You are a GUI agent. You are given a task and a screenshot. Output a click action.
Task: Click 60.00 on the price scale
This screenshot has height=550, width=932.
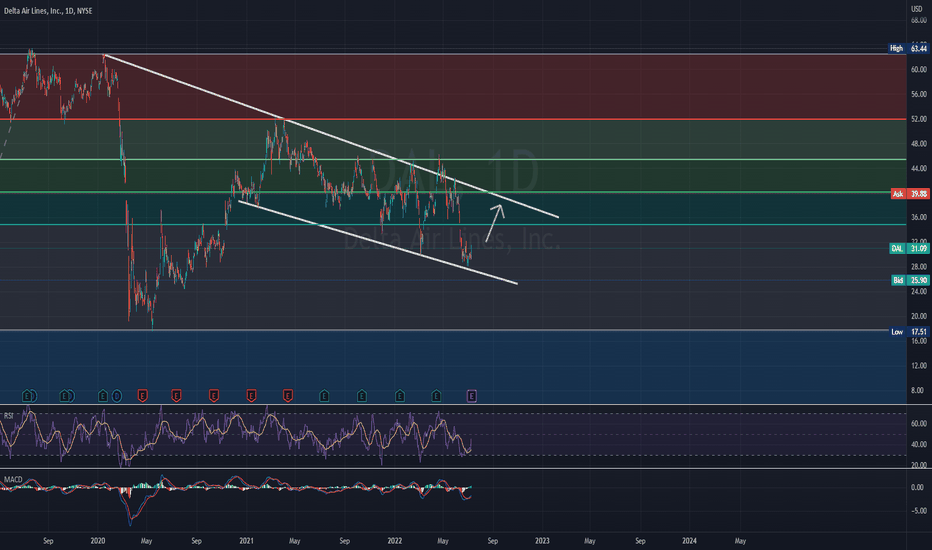tap(918, 70)
